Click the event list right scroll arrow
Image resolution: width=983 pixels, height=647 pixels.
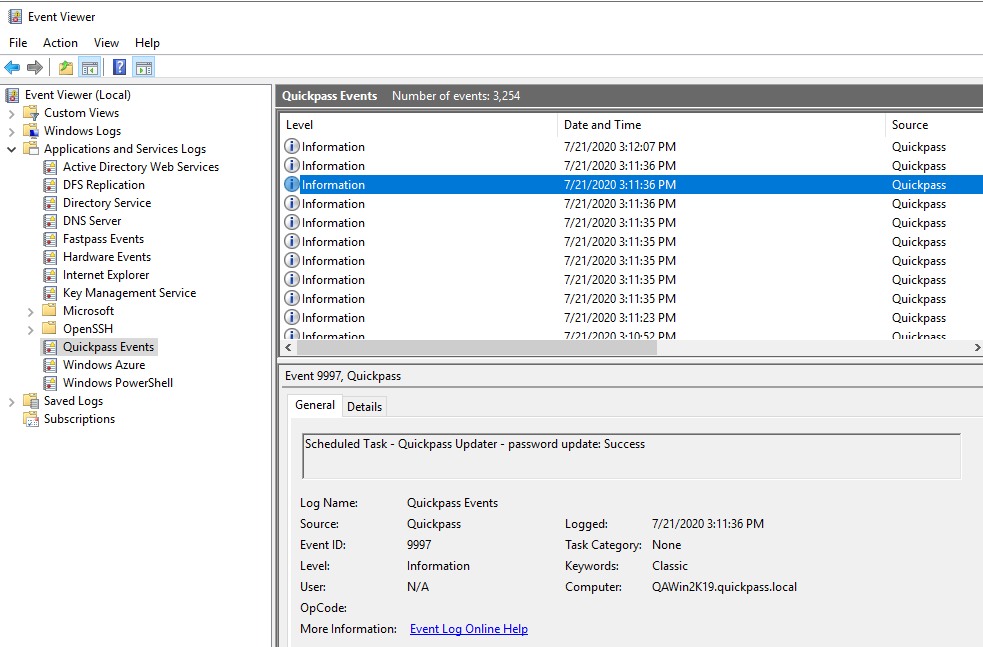coord(977,347)
